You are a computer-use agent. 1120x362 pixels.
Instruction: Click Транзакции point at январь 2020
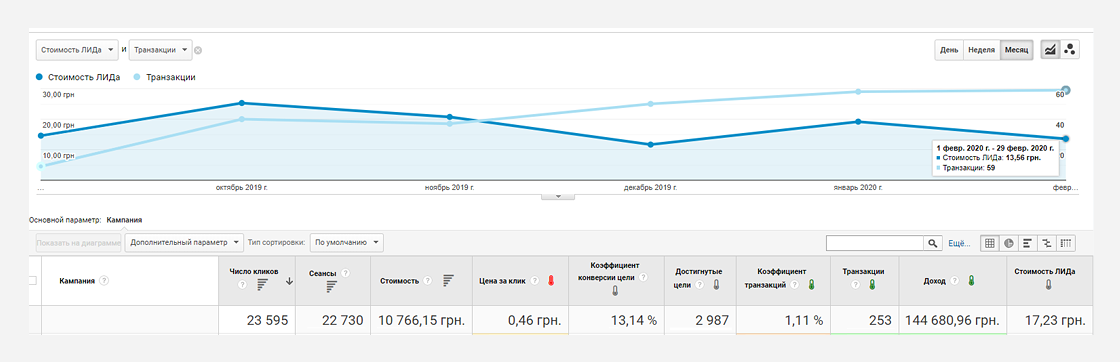[858, 91]
